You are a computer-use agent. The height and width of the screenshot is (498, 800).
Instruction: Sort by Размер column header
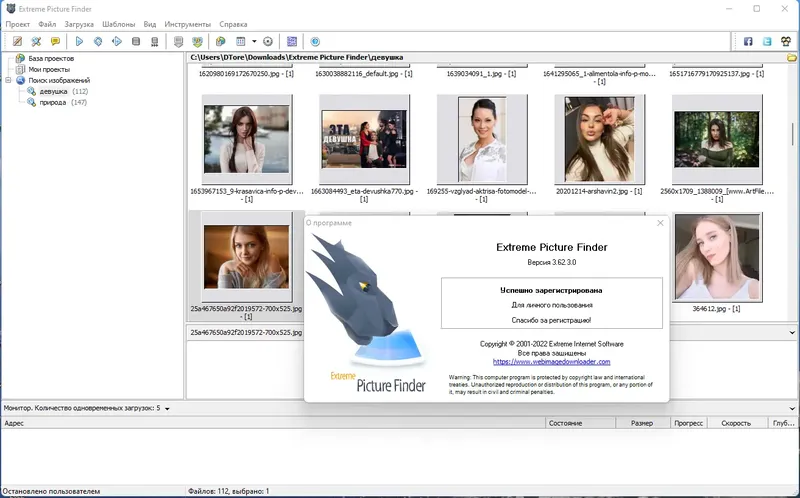642,423
